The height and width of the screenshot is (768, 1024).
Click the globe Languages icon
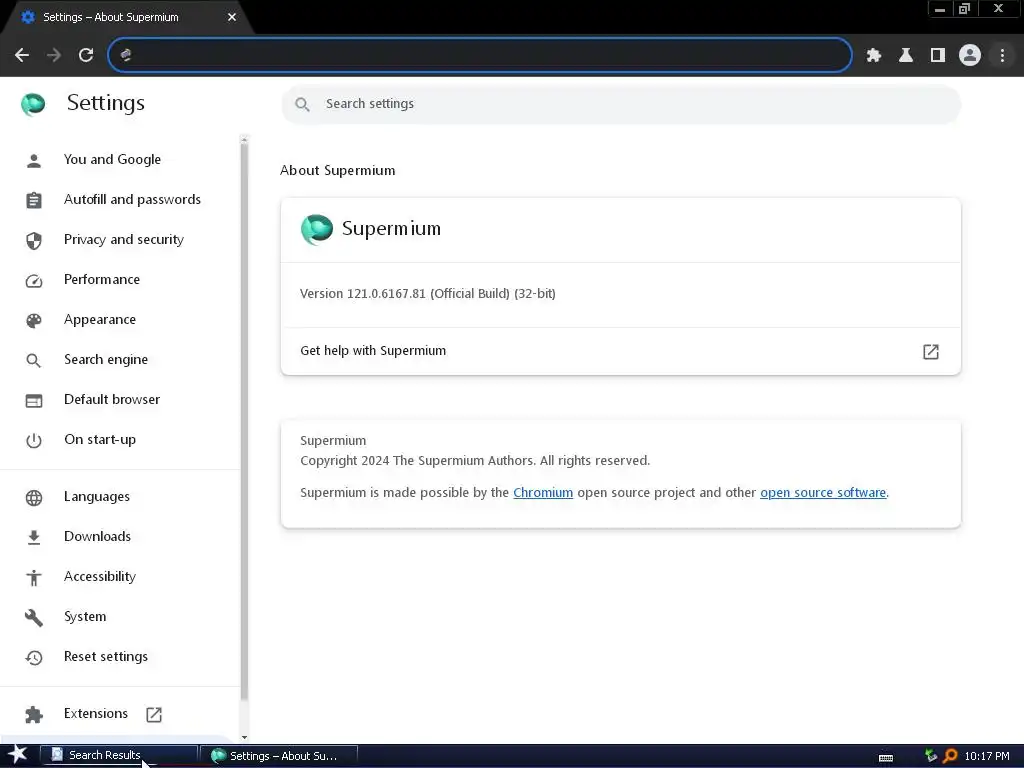pos(34,498)
